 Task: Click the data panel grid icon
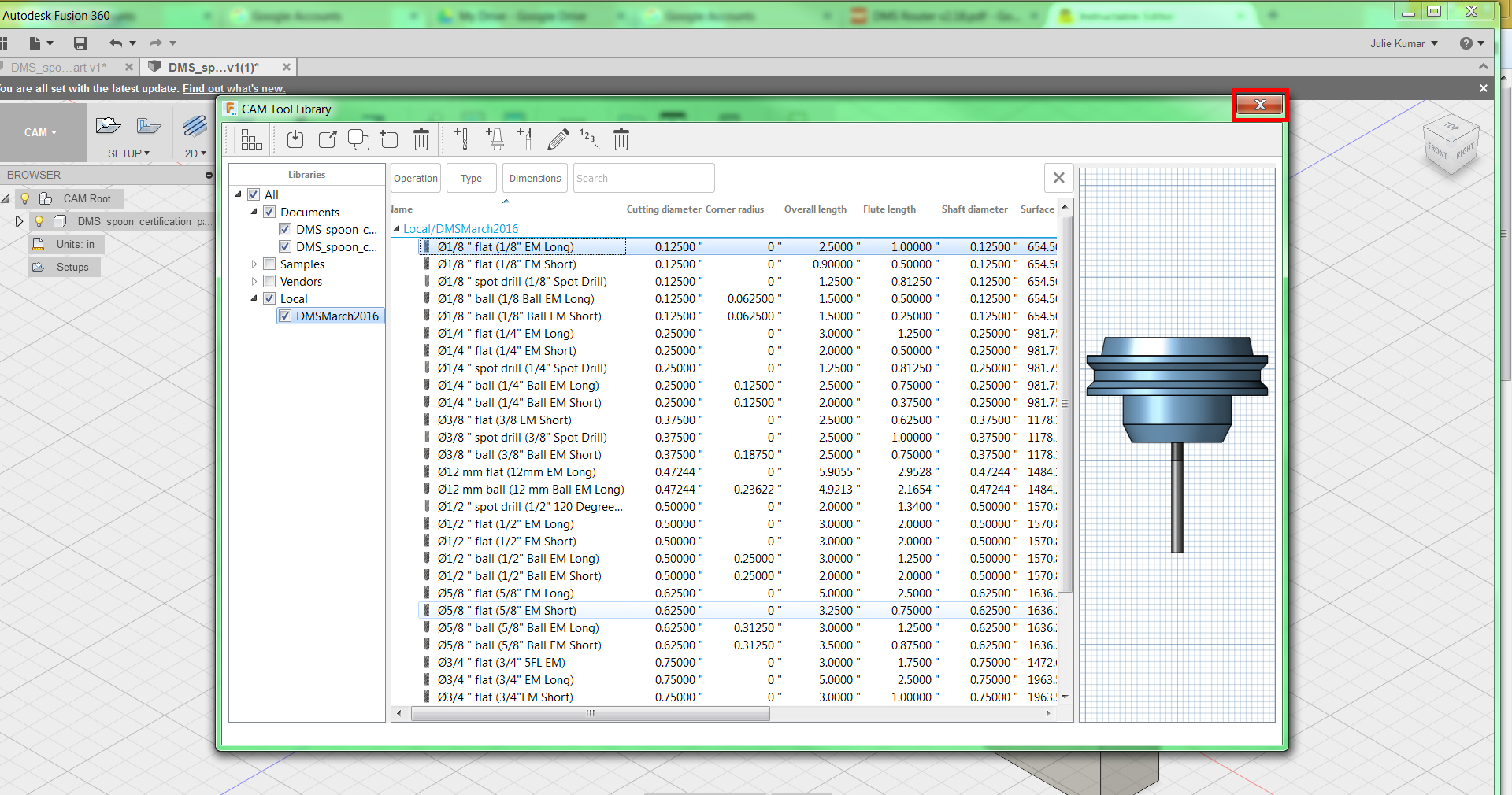pyautogui.click(x=4, y=43)
